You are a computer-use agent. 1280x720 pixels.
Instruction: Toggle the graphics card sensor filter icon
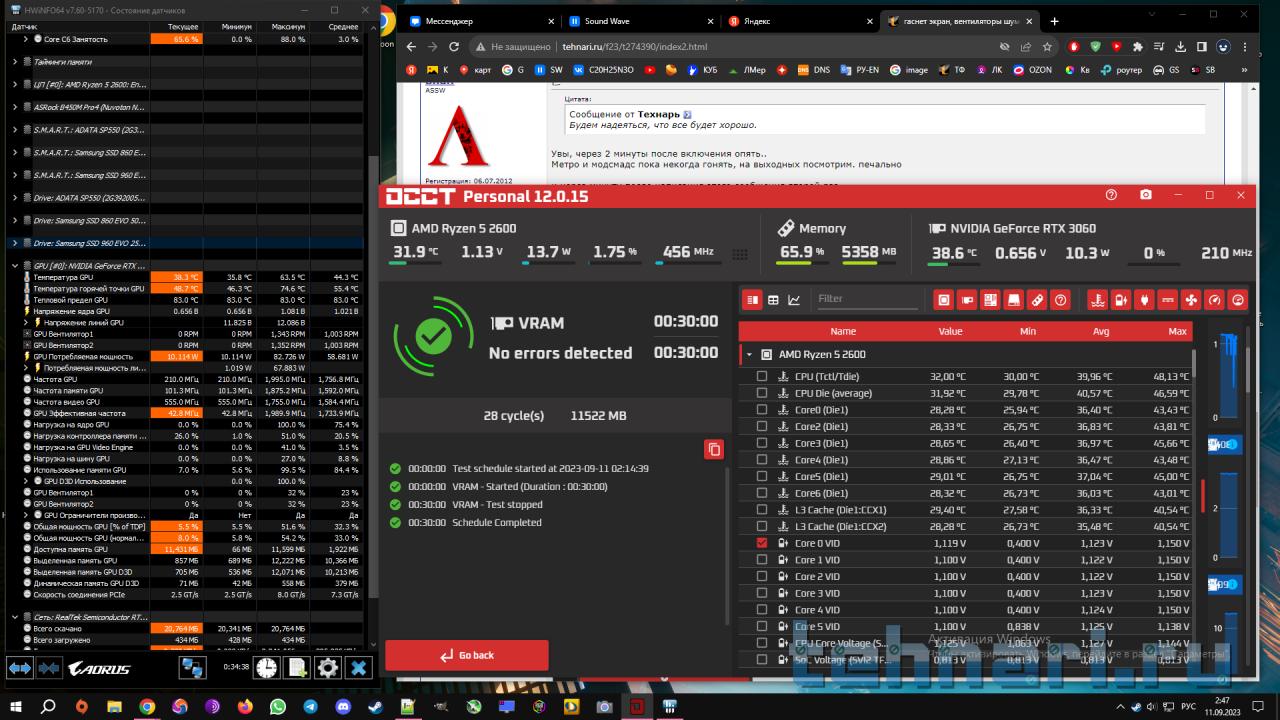pyautogui.click(x=967, y=299)
